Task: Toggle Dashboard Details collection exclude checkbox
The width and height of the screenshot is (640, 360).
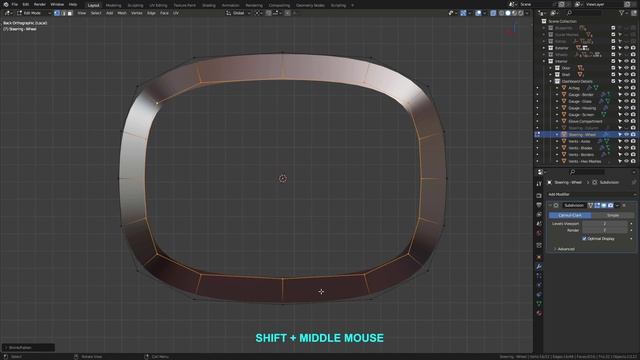Action: coord(613,81)
